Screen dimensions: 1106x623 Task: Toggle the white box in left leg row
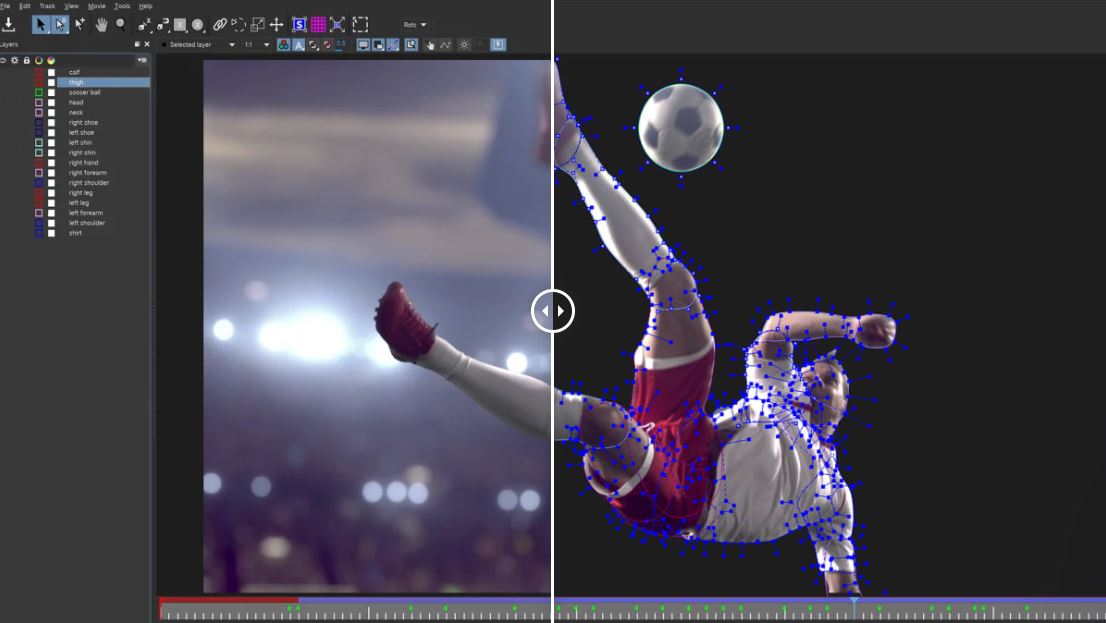[51, 202]
